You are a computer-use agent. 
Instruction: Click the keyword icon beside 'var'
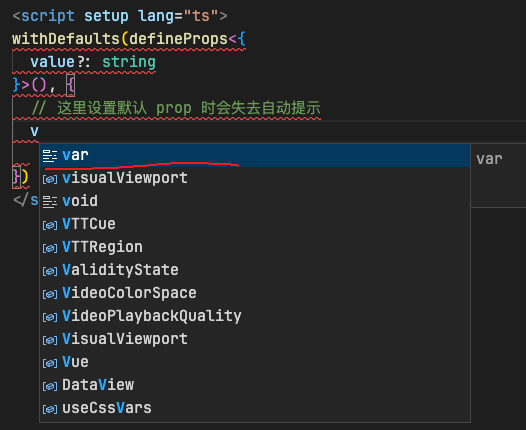50,156
